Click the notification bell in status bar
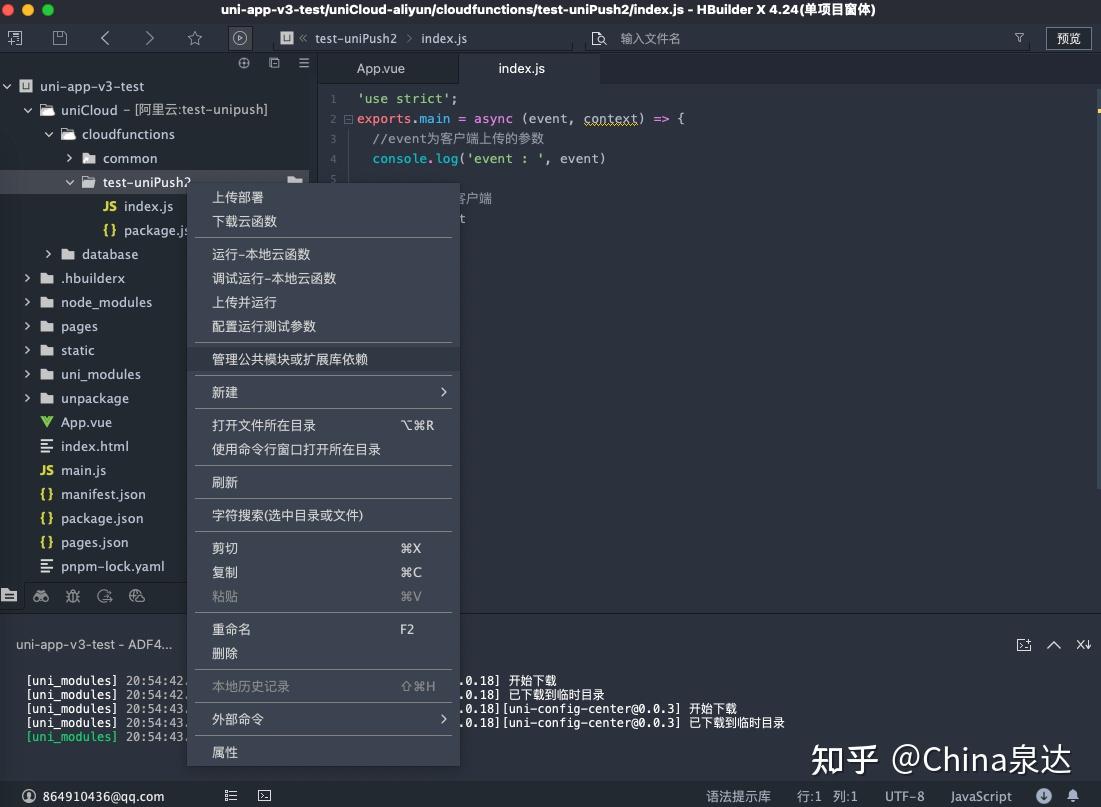 (x=1074, y=796)
